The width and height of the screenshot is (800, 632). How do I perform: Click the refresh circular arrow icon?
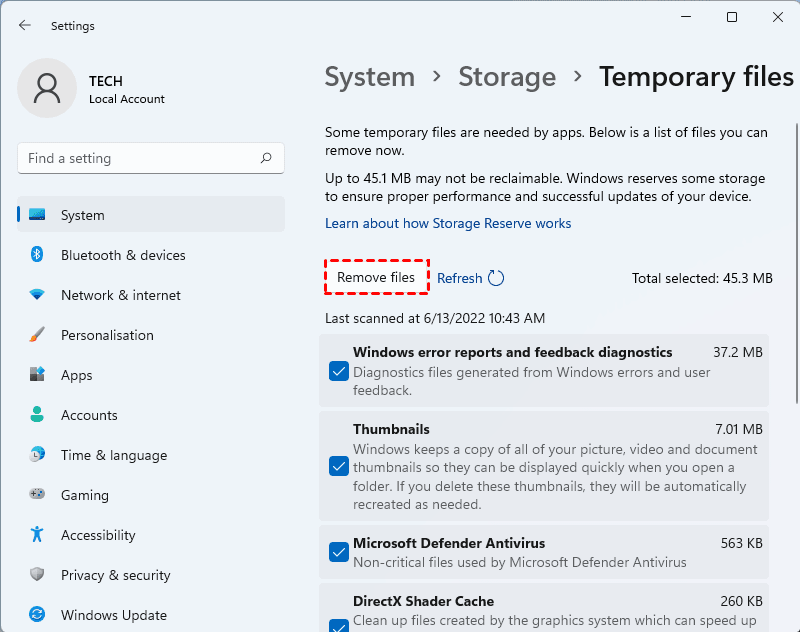496,279
